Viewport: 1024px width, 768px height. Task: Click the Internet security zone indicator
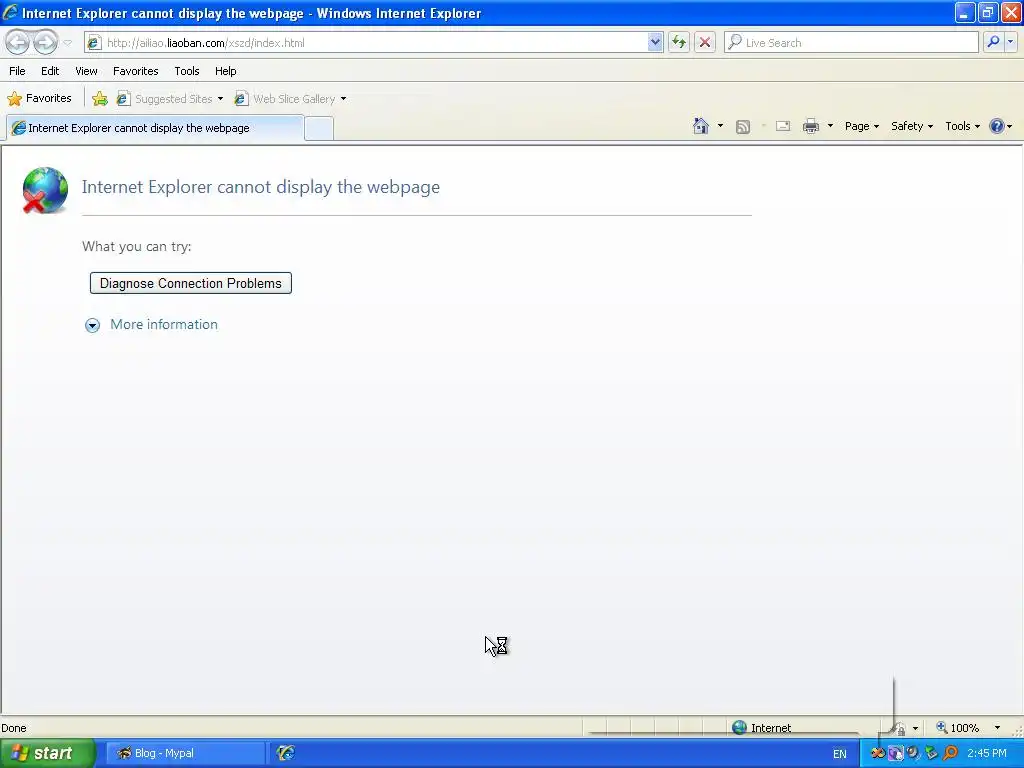[761, 728]
